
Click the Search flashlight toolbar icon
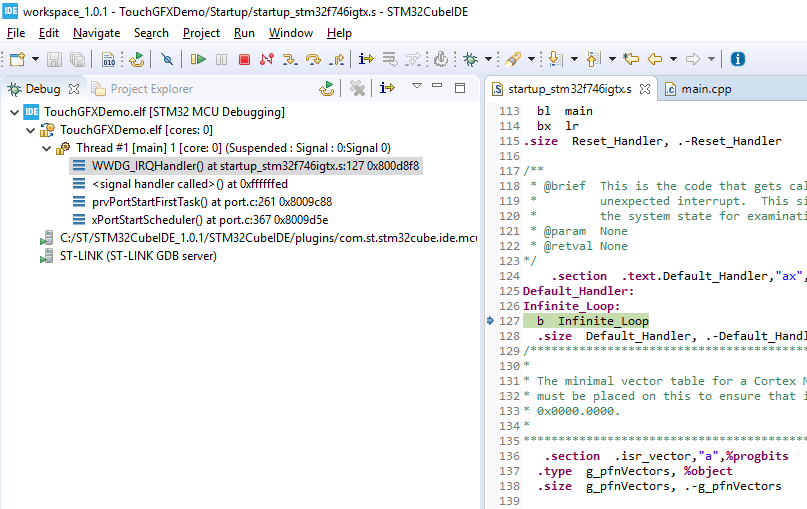point(513,59)
